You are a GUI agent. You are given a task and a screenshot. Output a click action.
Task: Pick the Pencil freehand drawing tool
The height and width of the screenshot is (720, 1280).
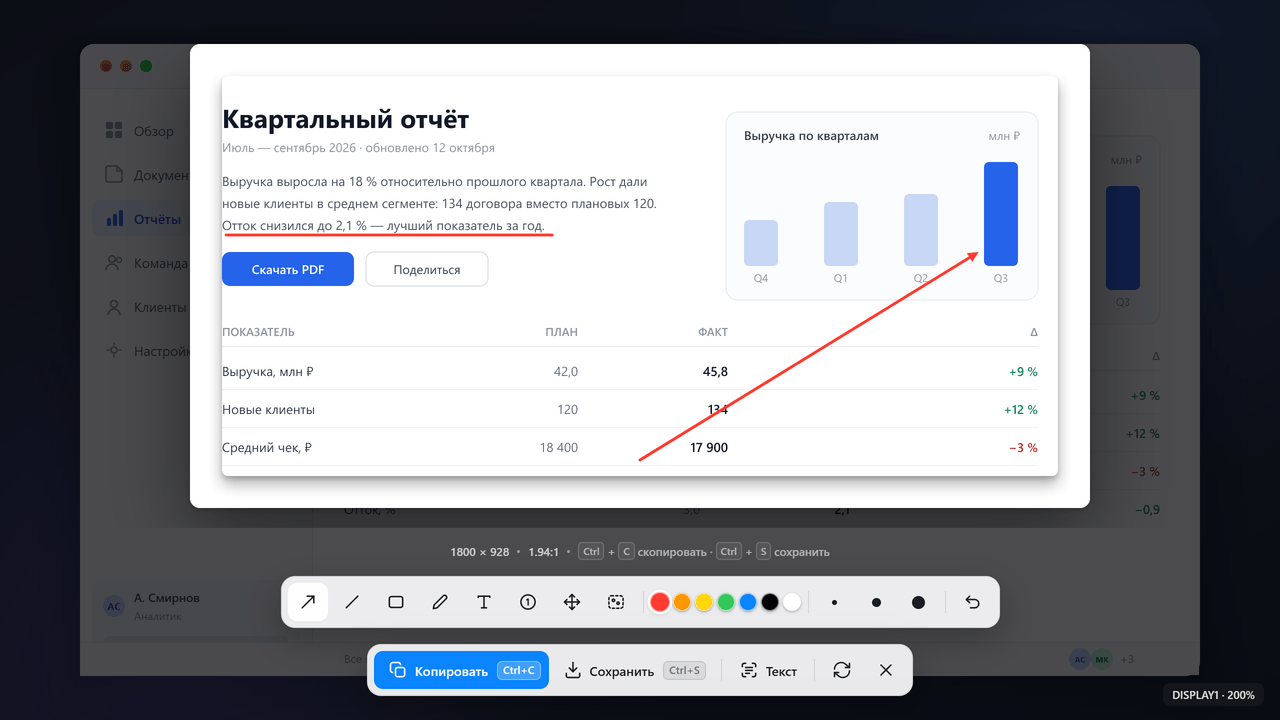(x=440, y=602)
